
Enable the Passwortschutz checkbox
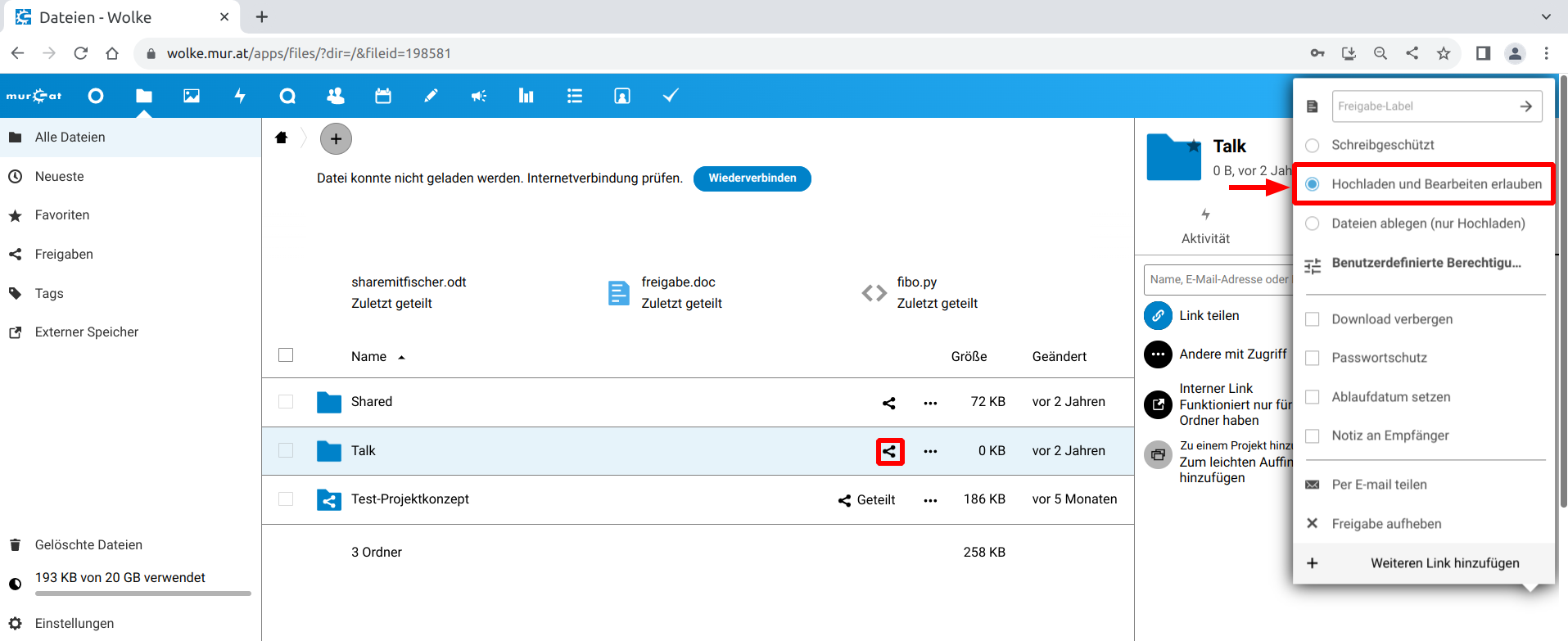click(1313, 358)
